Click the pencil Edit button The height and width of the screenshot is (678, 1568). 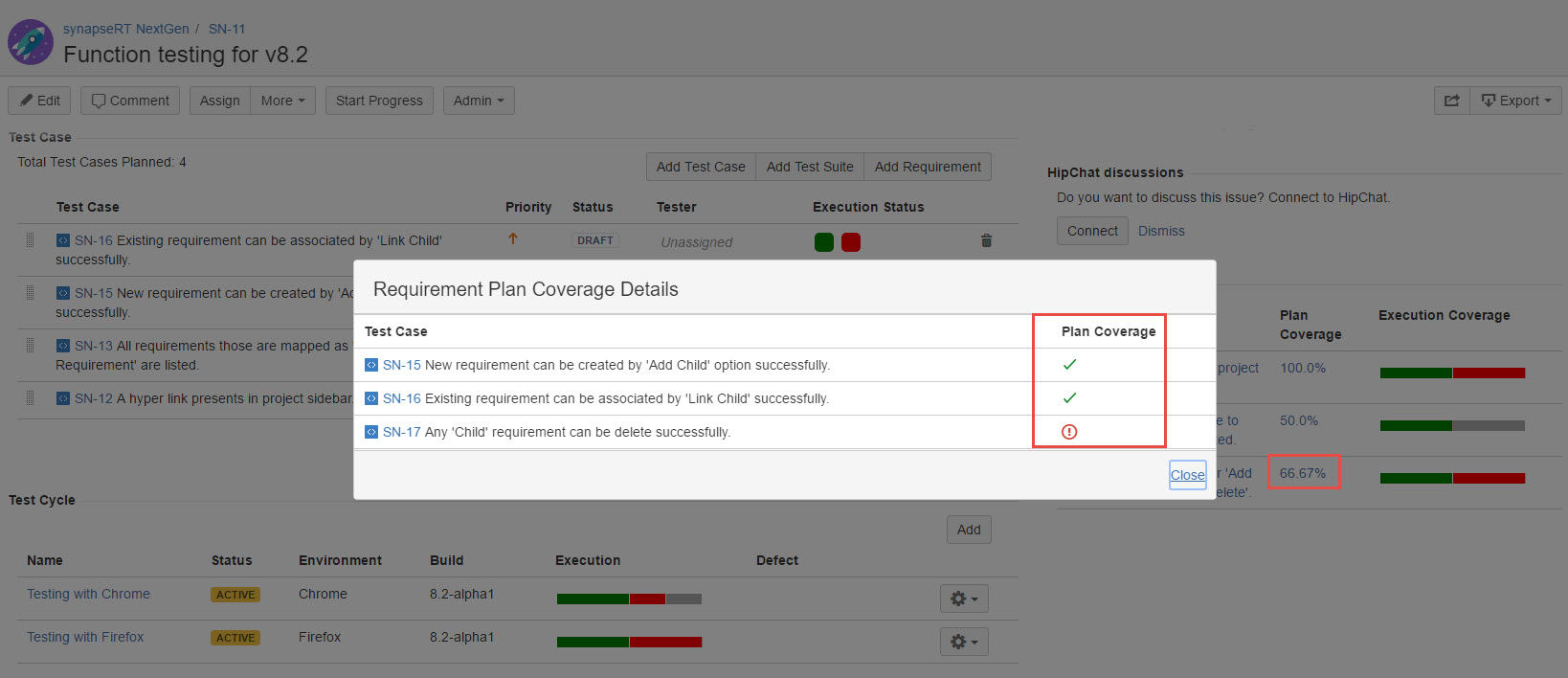pos(40,101)
